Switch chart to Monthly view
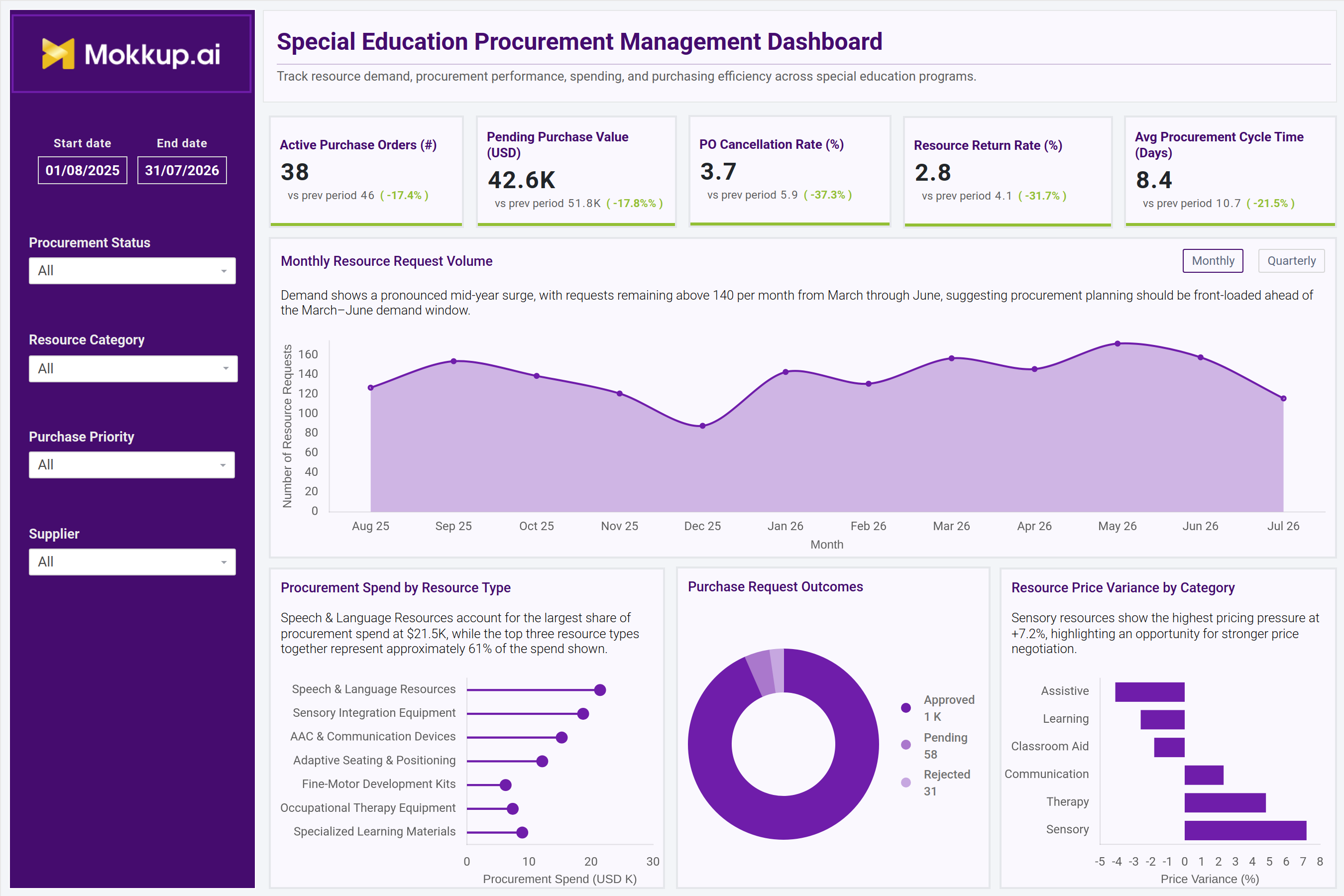This screenshot has height=896, width=1344. (1213, 260)
